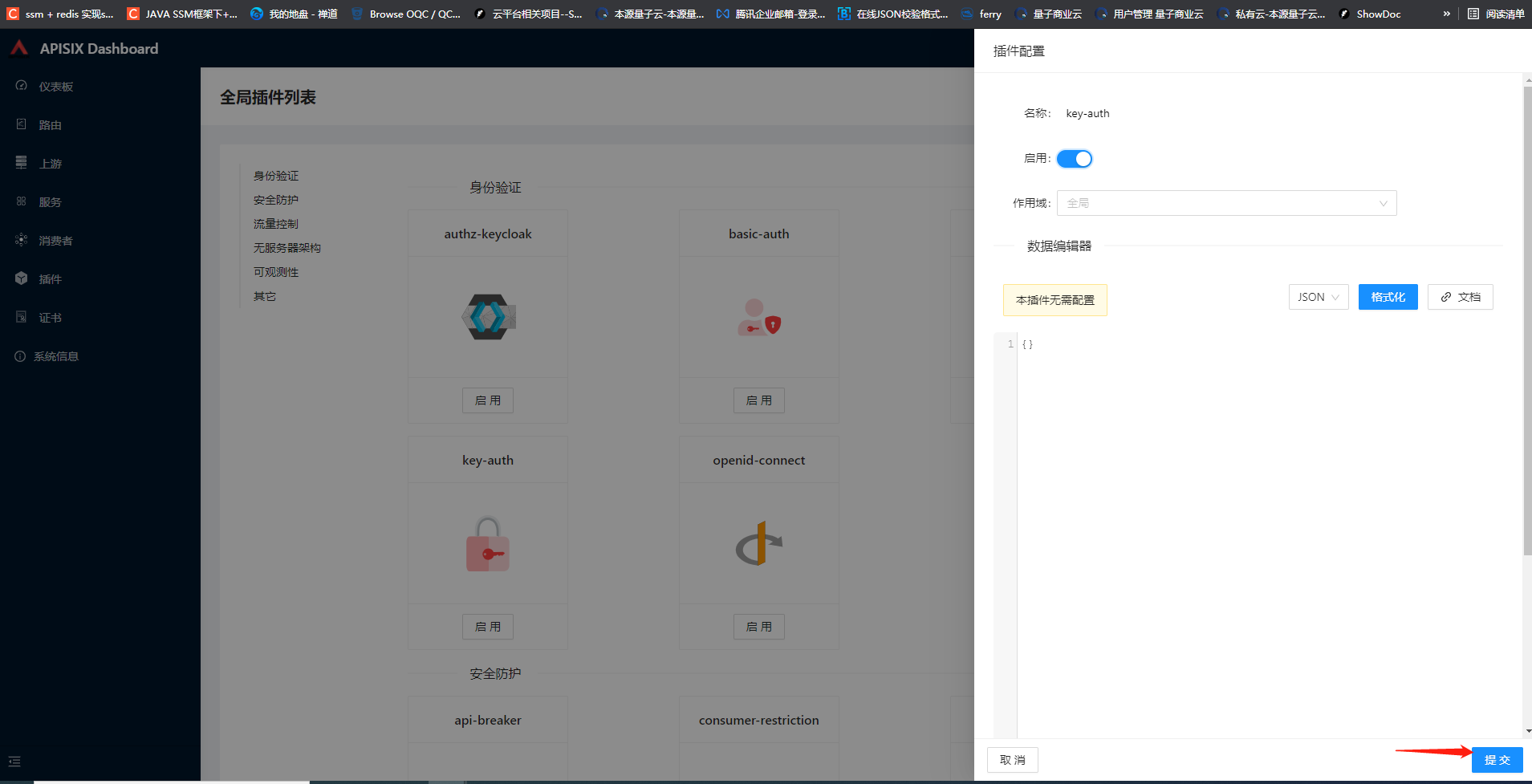Click the api-breaker plugin card title
Screen dimensions: 1532x784
(x=488, y=721)
